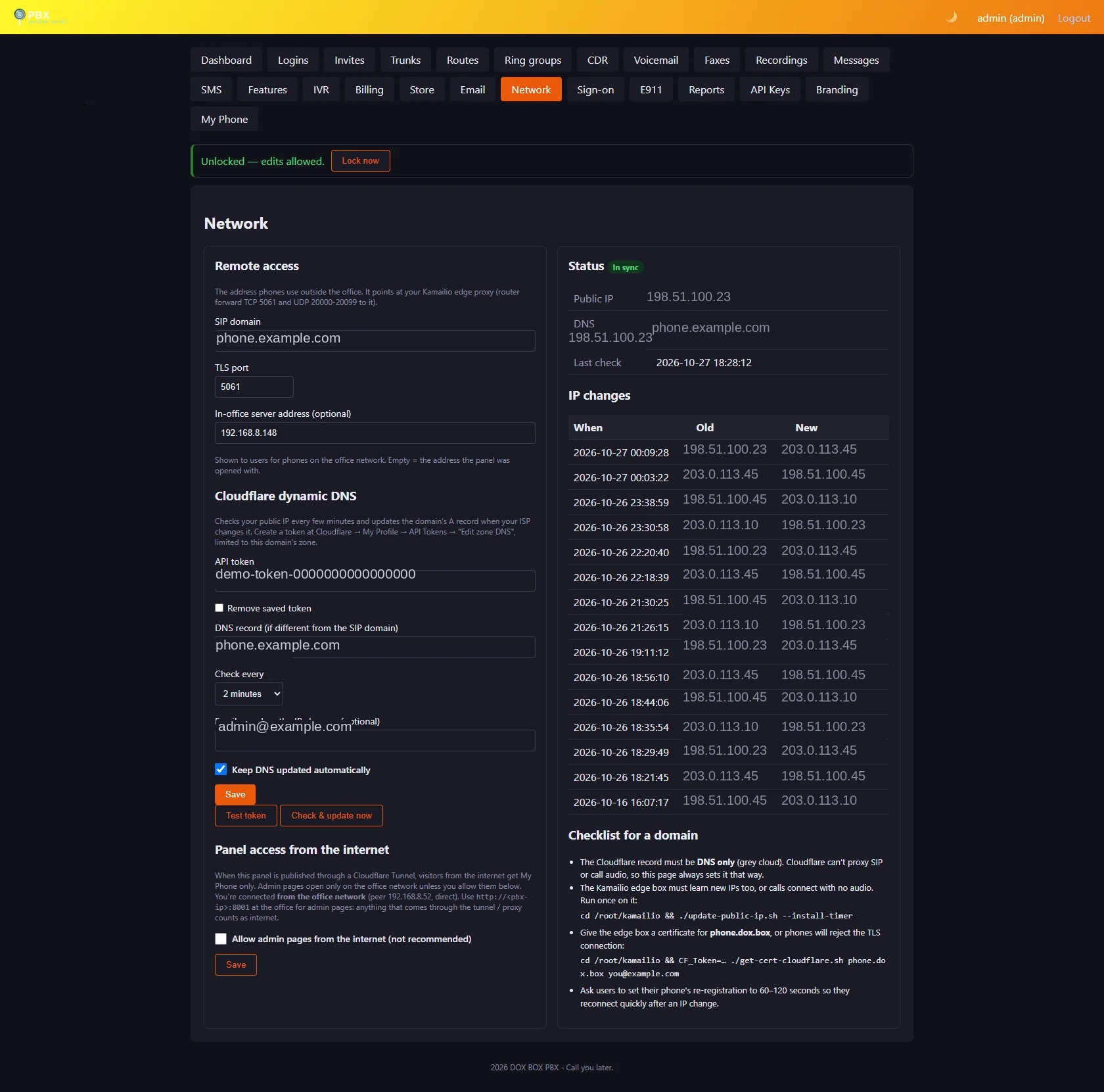Go to the Trunks tab

[405, 60]
